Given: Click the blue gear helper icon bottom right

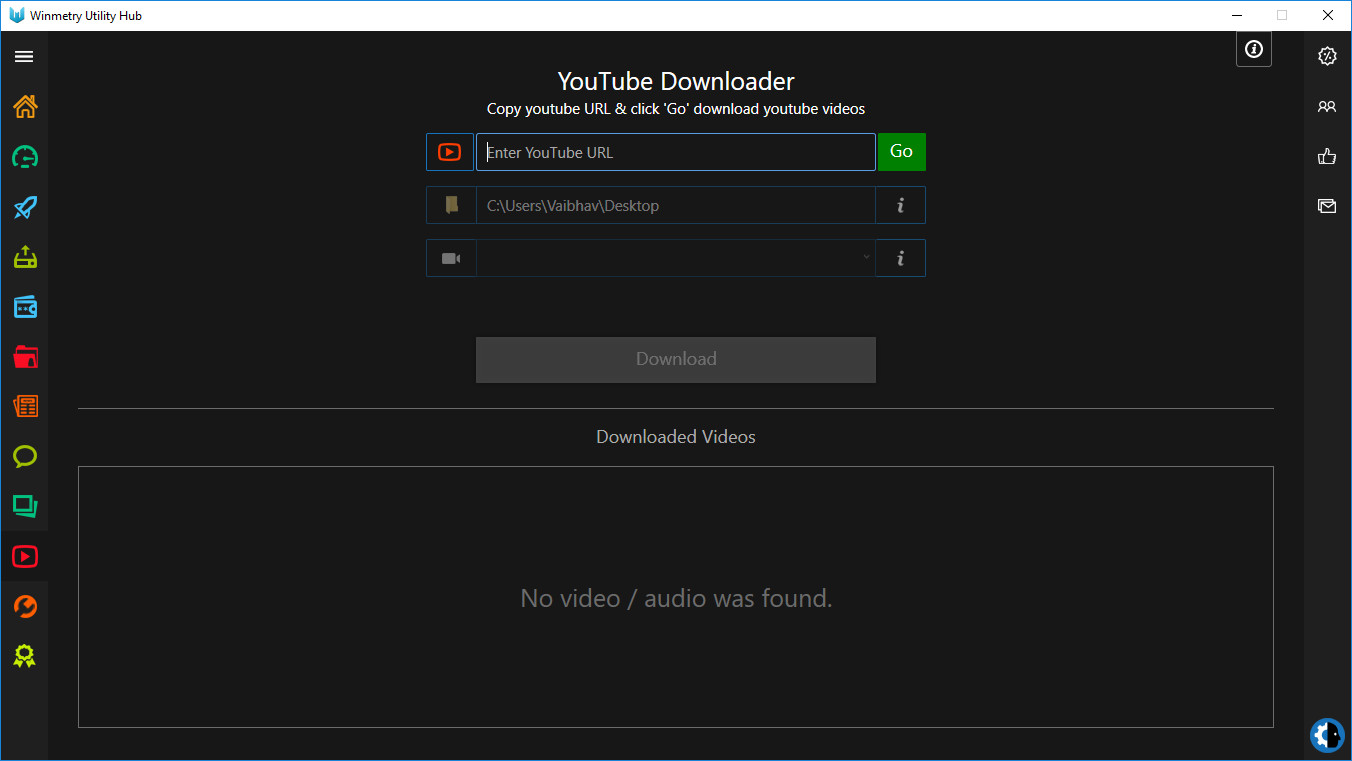Looking at the screenshot, I should click(x=1327, y=735).
